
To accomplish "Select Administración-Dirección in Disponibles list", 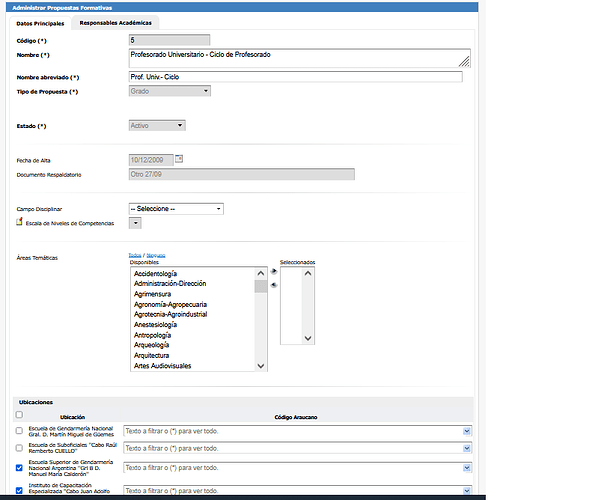I will click(170, 283).
